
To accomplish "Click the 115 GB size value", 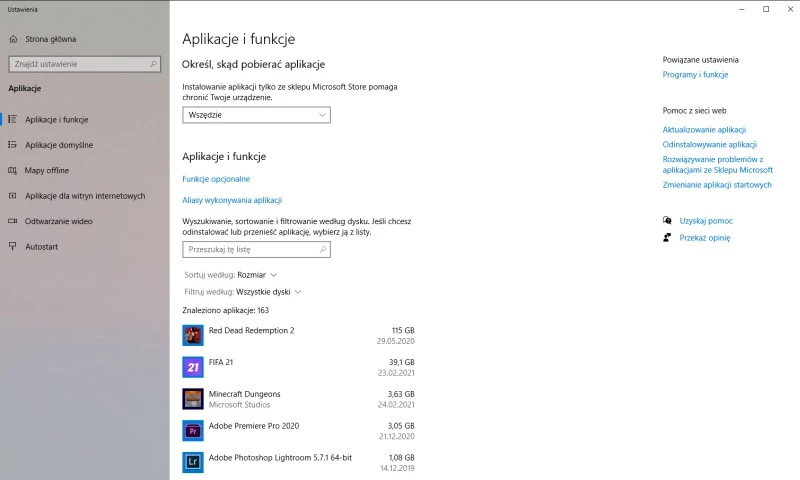I will [x=403, y=331].
